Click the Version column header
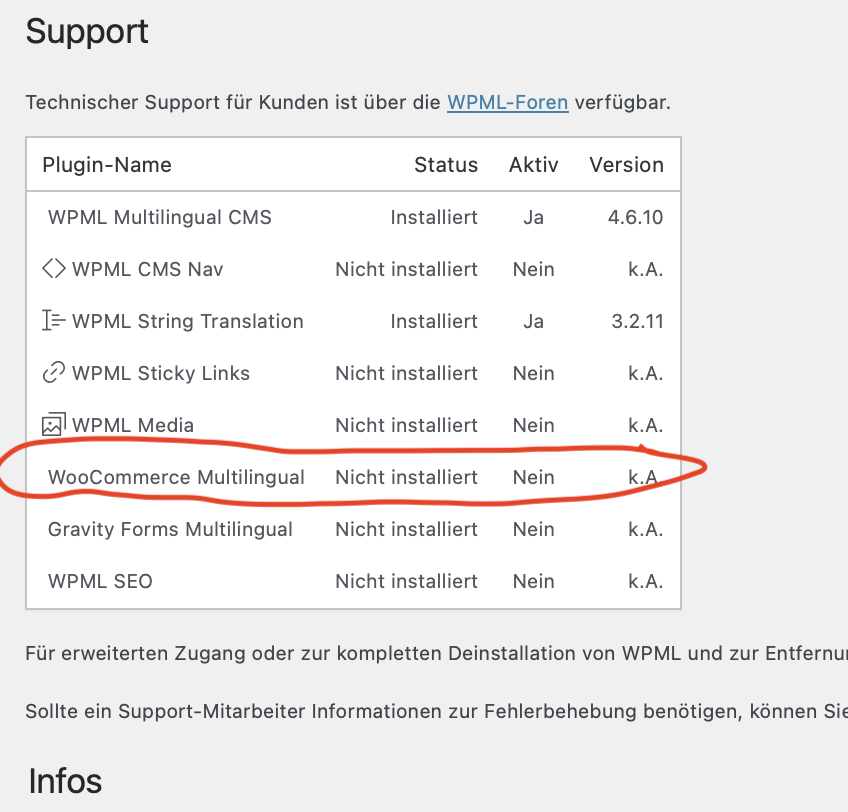Viewport: 848px width, 812px height. [626, 165]
